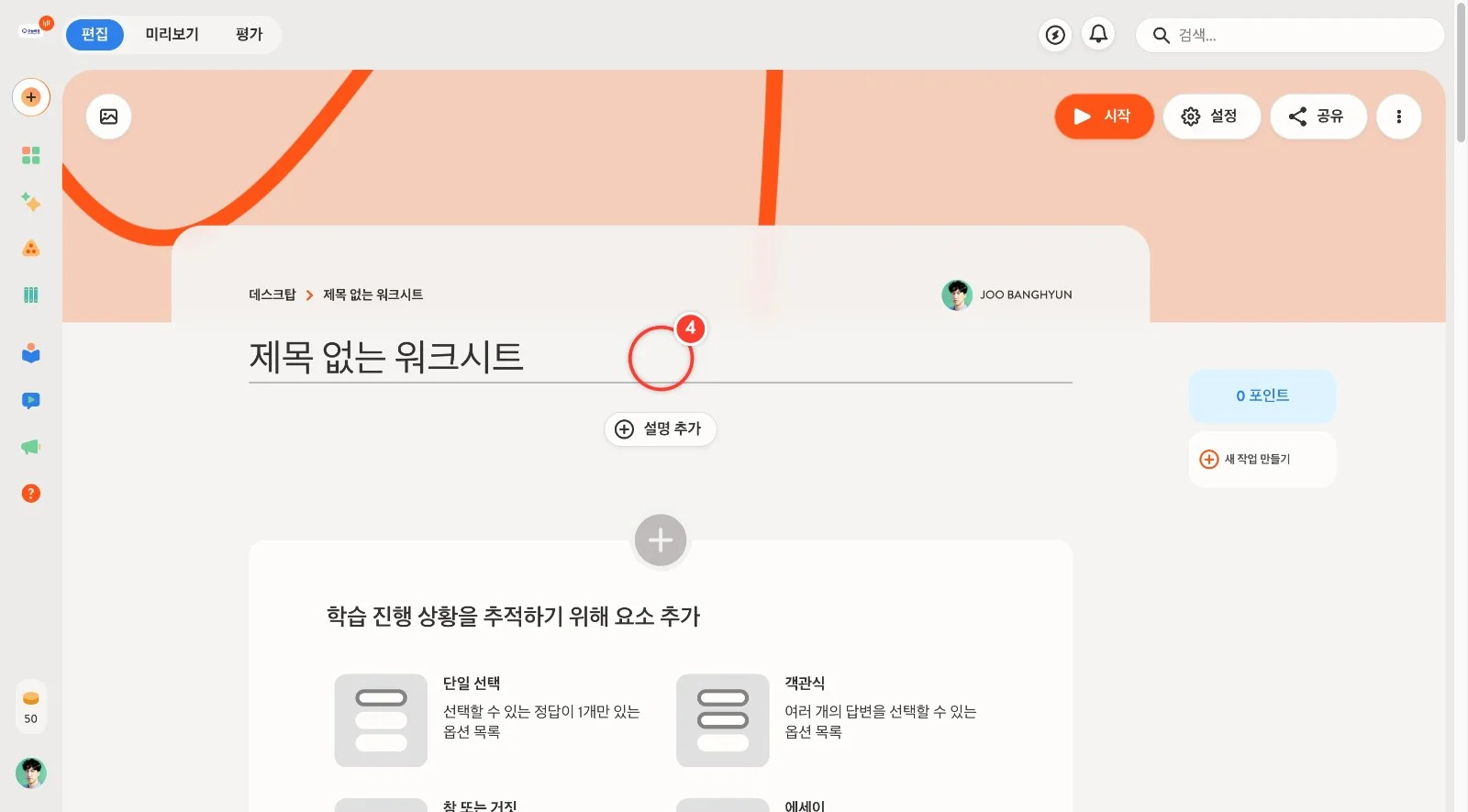
Task: Click the orange triangle icon in sidebar
Action: click(31, 249)
